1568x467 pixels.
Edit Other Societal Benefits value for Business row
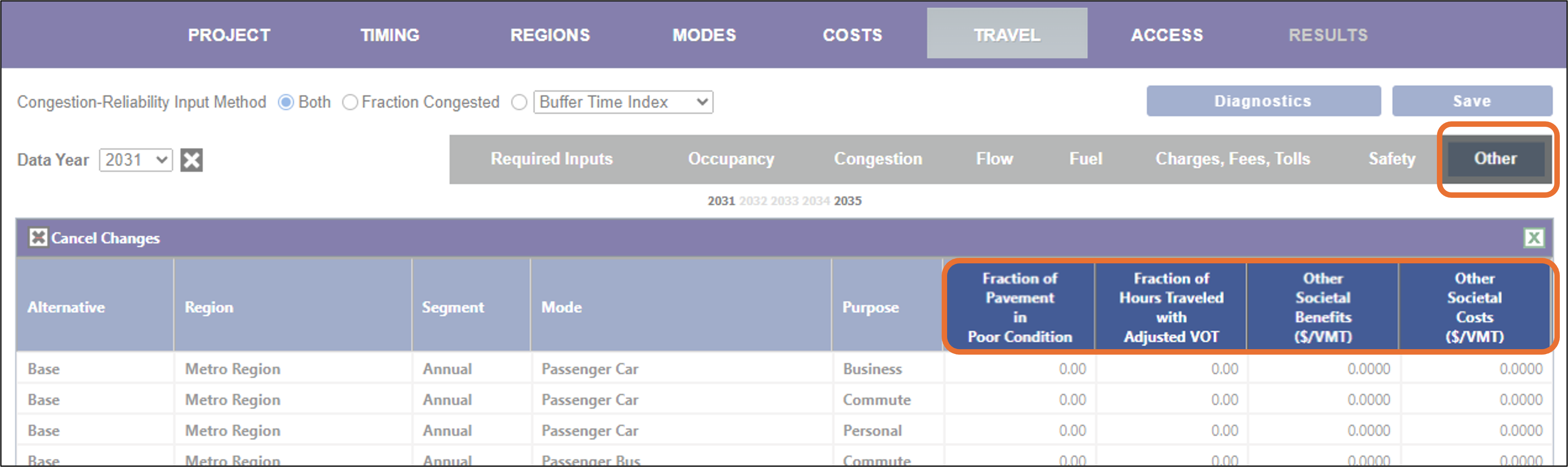click(x=1323, y=369)
